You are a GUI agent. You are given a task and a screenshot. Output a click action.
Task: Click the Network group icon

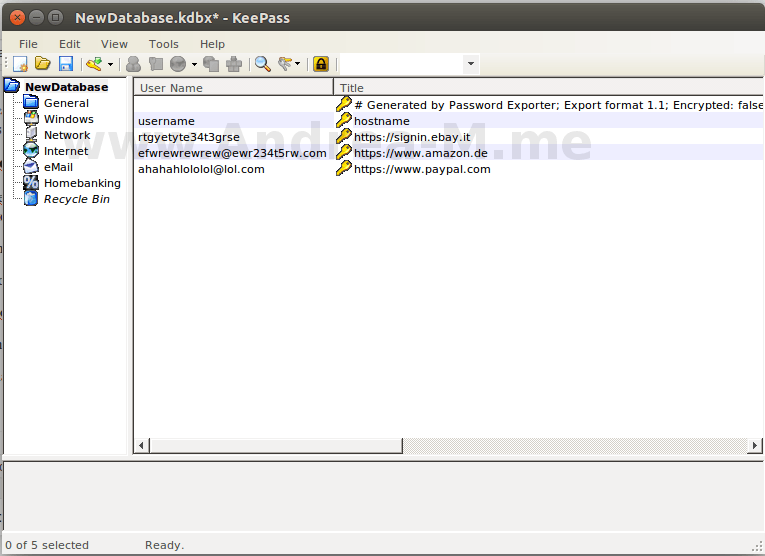click(31, 135)
